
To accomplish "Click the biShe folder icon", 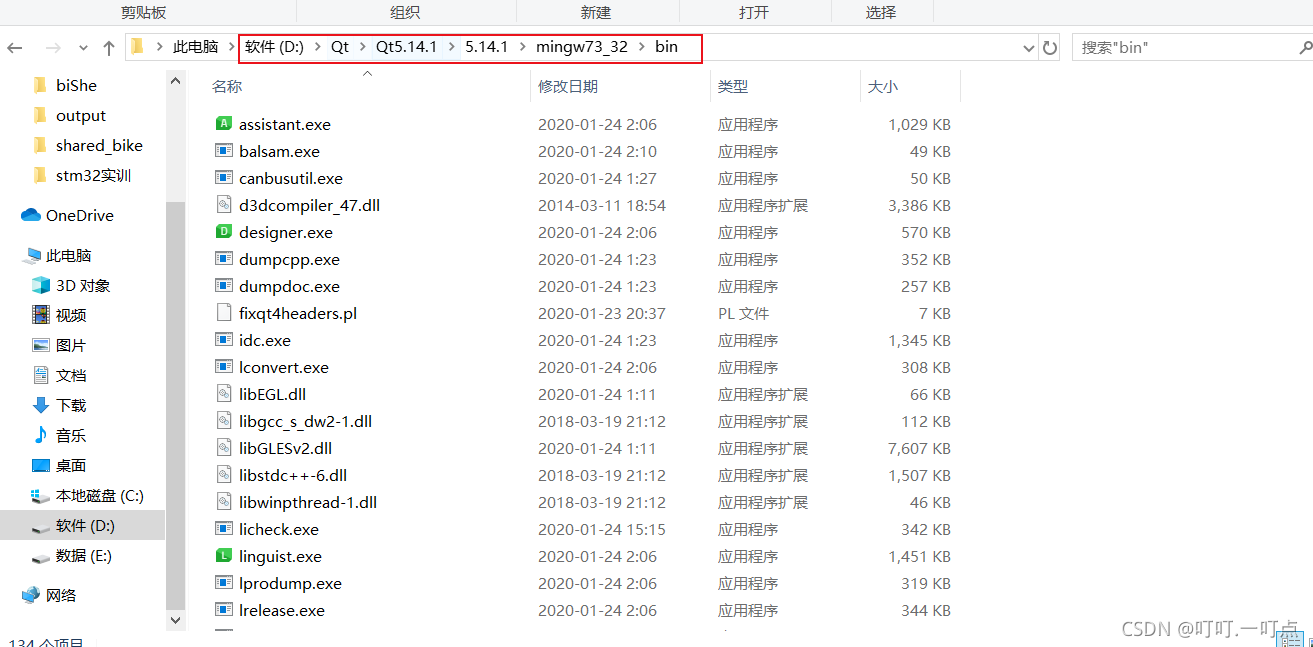I will 40,85.
